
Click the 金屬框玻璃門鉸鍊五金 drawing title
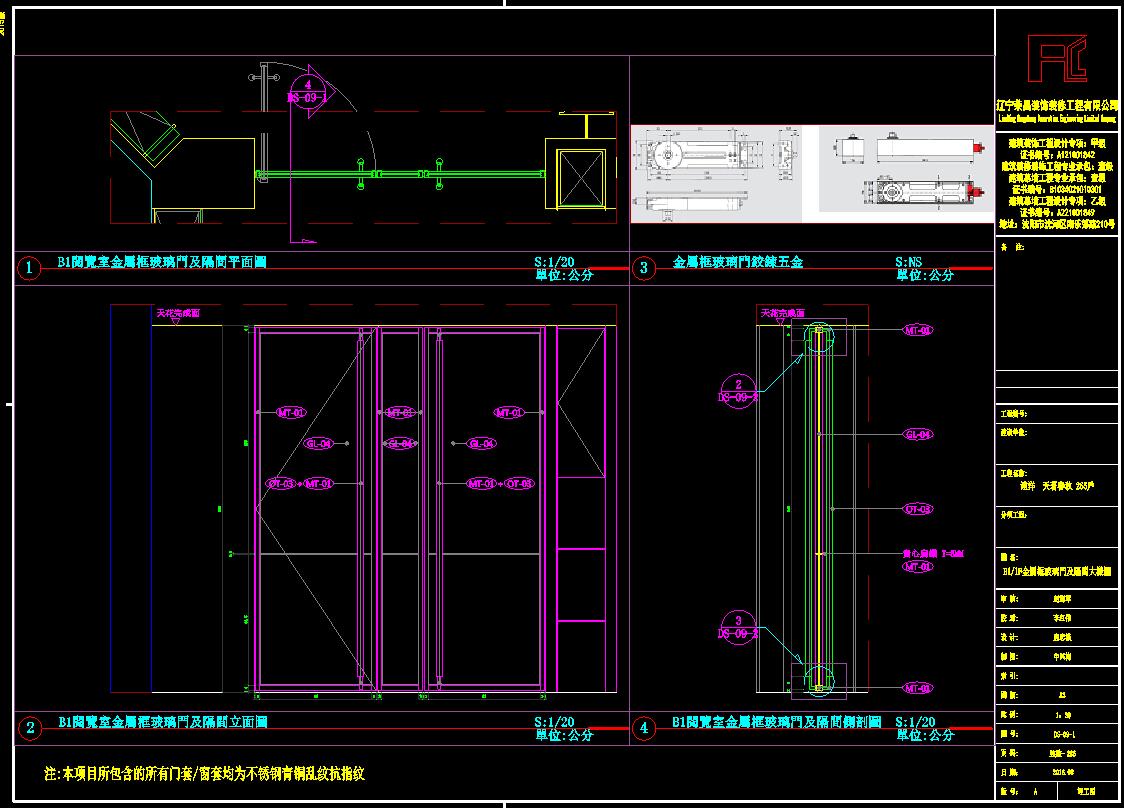point(738,263)
